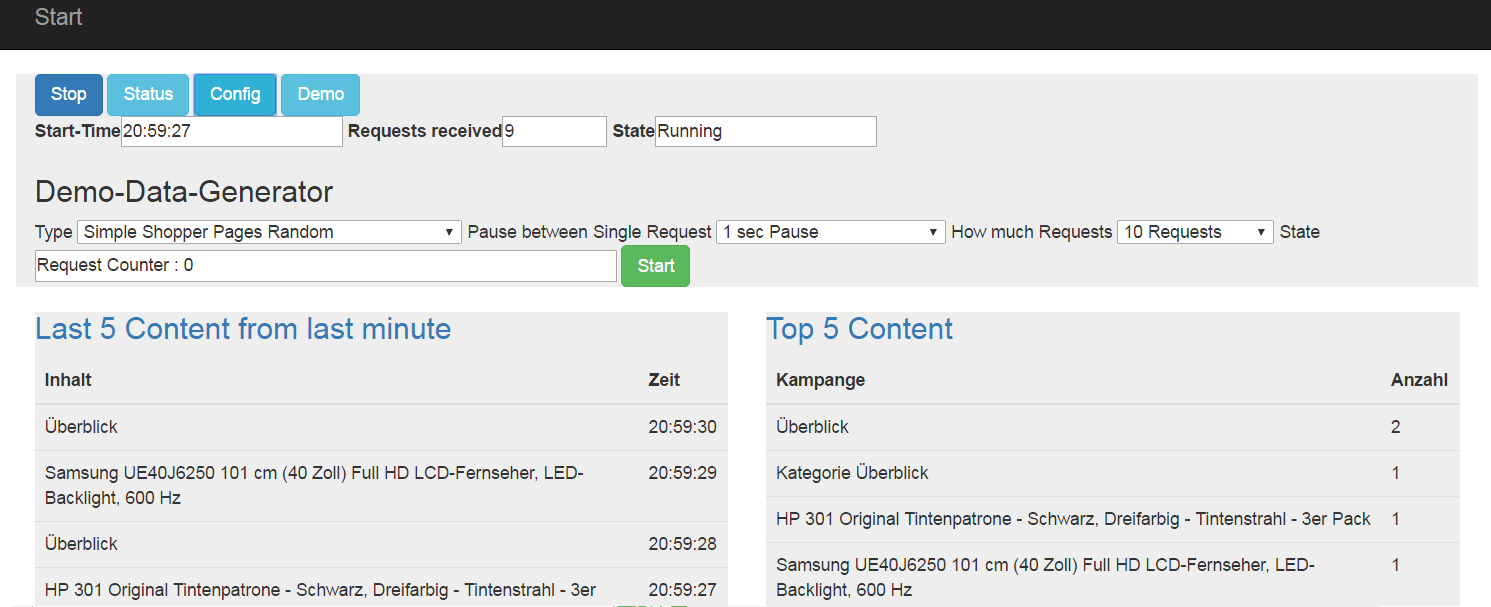Image resolution: width=1491 pixels, height=607 pixels.
Task: Click the Start-Time field
Action: coord(231,131)
